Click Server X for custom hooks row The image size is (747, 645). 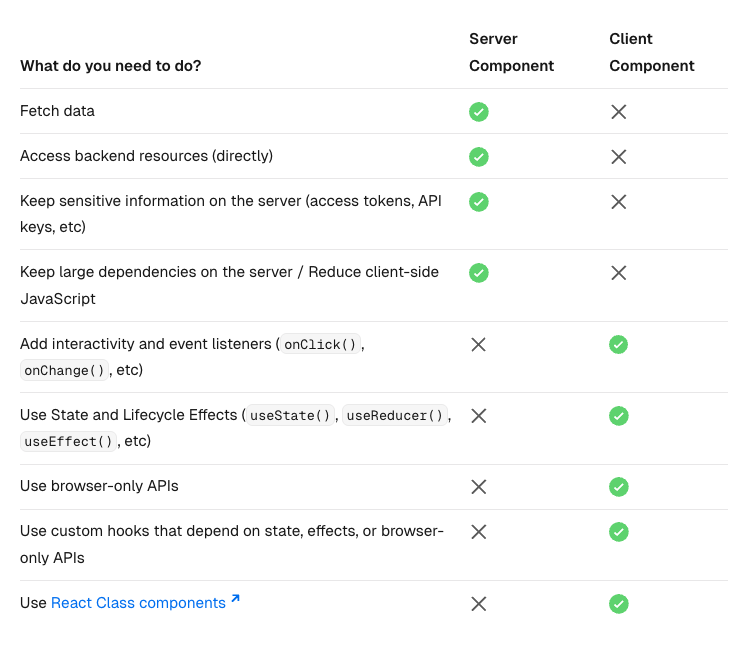478,532
